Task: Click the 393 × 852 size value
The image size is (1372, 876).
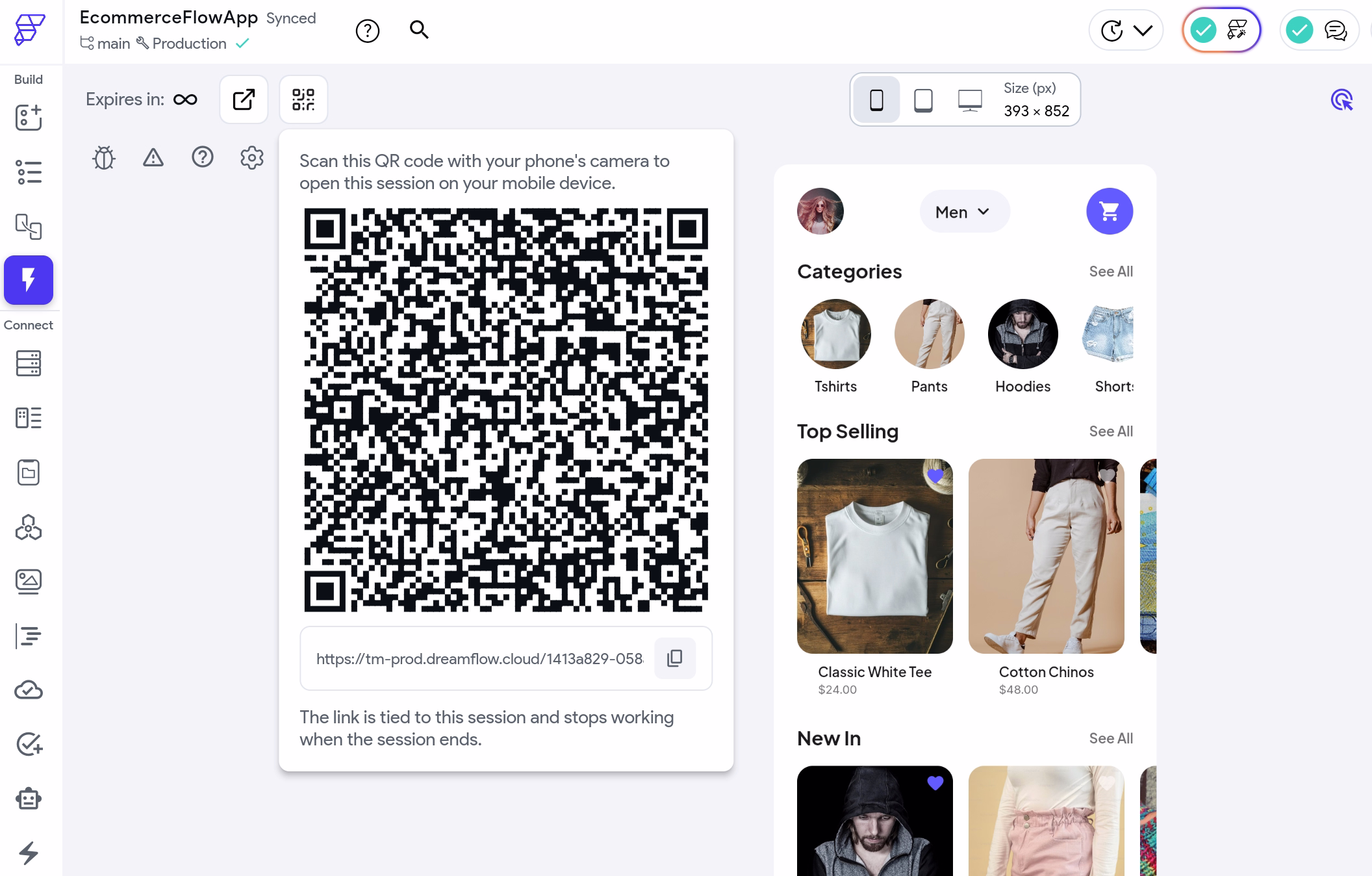Action: (1036, 111)
